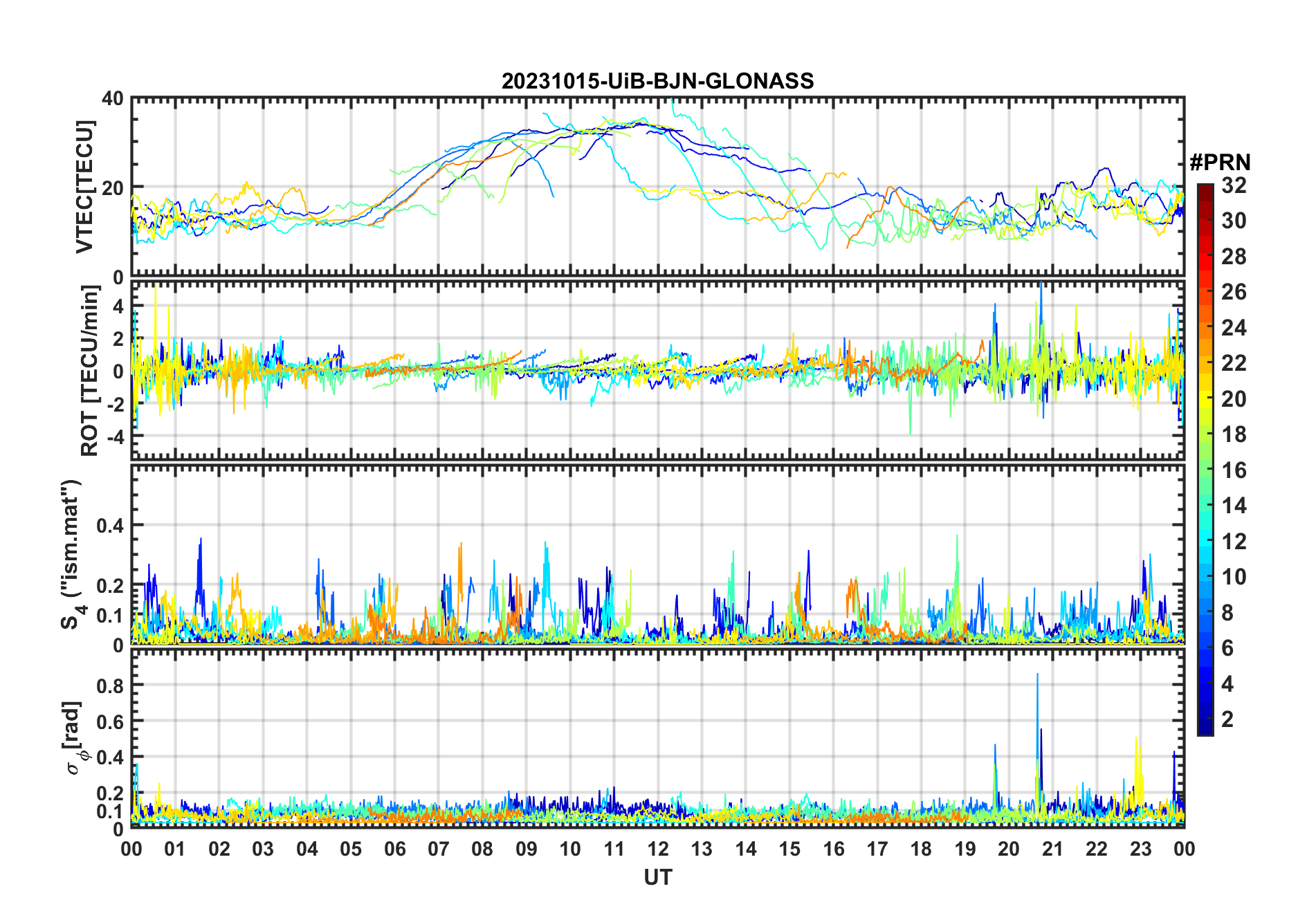This screenshot has height=920, width=1316.
Task: Click hour 04 on the UT axis
Action: click(307, 849)
